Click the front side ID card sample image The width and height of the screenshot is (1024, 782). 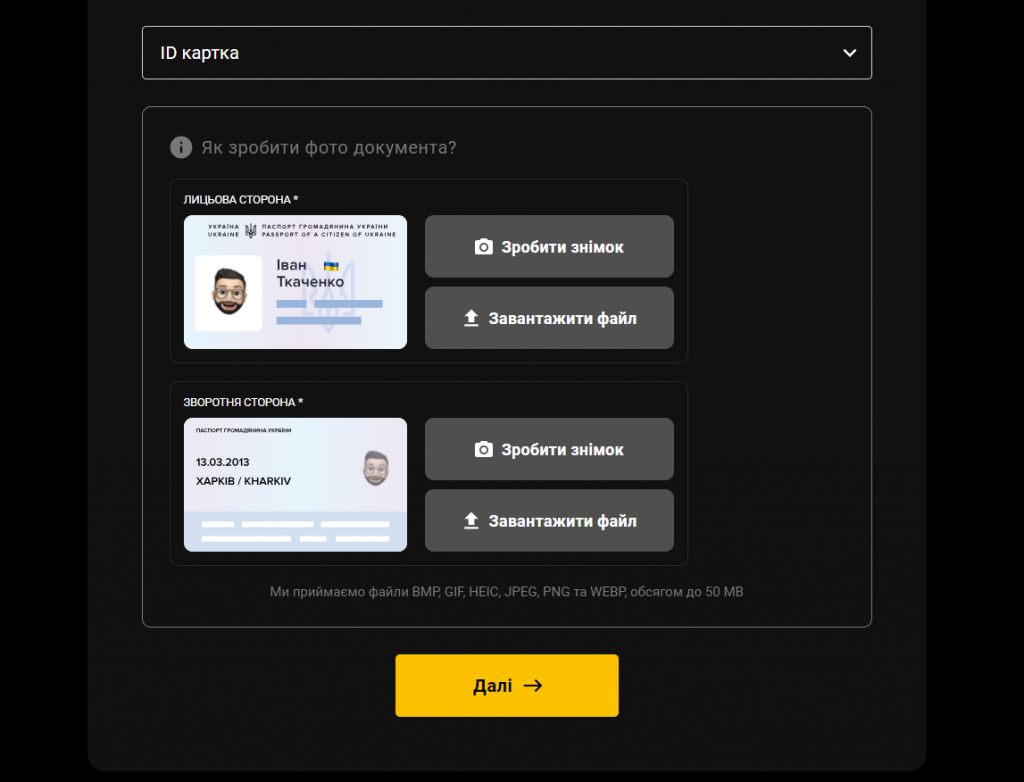click(x=295, y=282)
